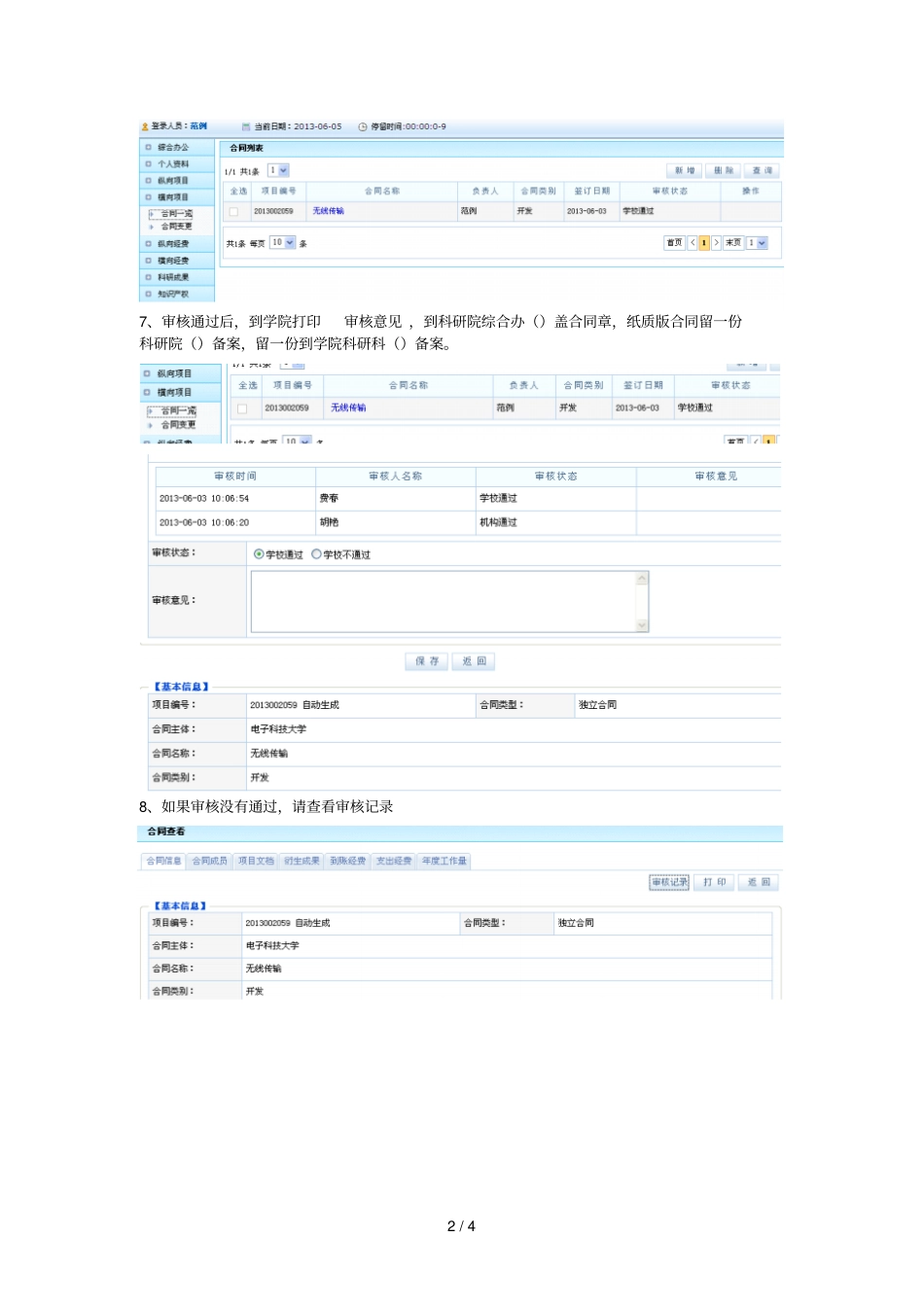Screen dimensions: 924x1308
Task: Select 合同一览 in the first screenshot sidebar
Action: (177, 214)
